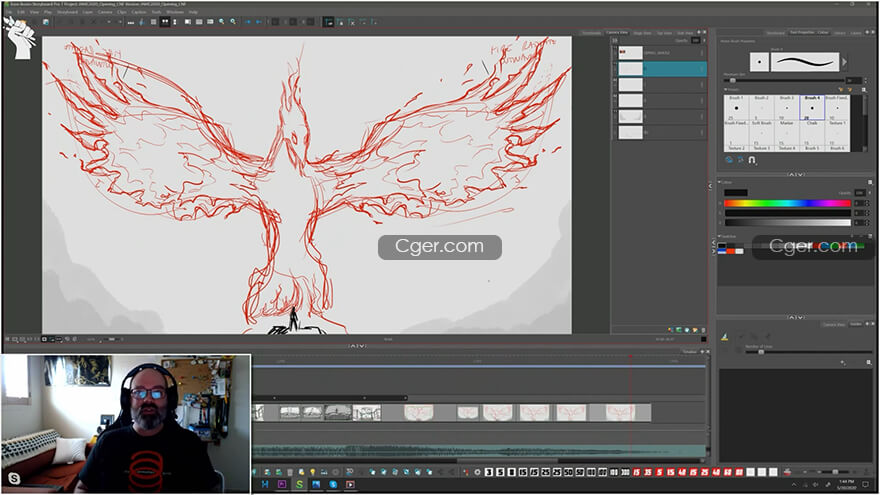Select the Marker brush preset
This screenshot has width=880, height=495.
pyautogui.click(x=786, y=132)
